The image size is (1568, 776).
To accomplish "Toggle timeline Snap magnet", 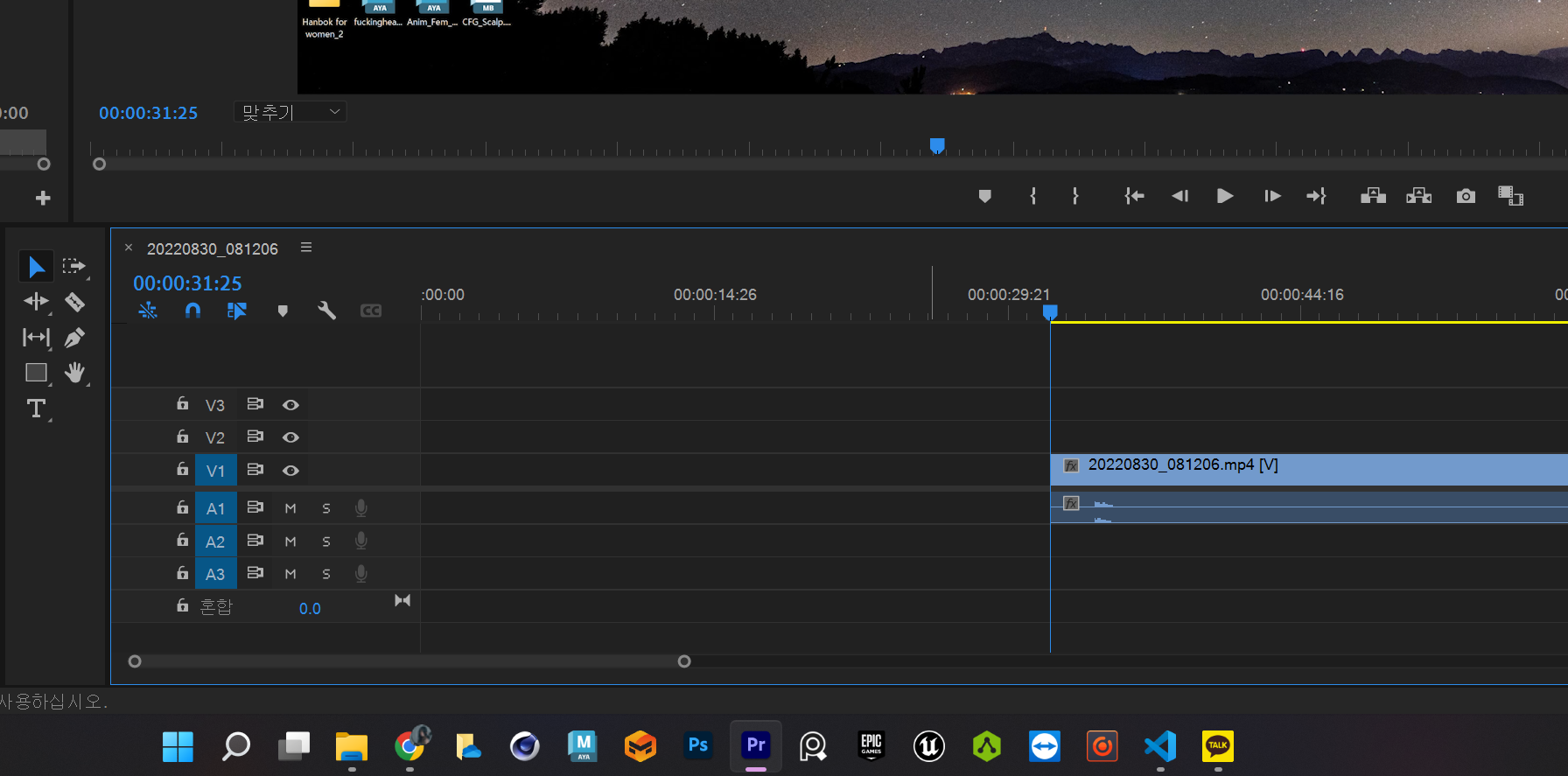I will click(192, 311).
